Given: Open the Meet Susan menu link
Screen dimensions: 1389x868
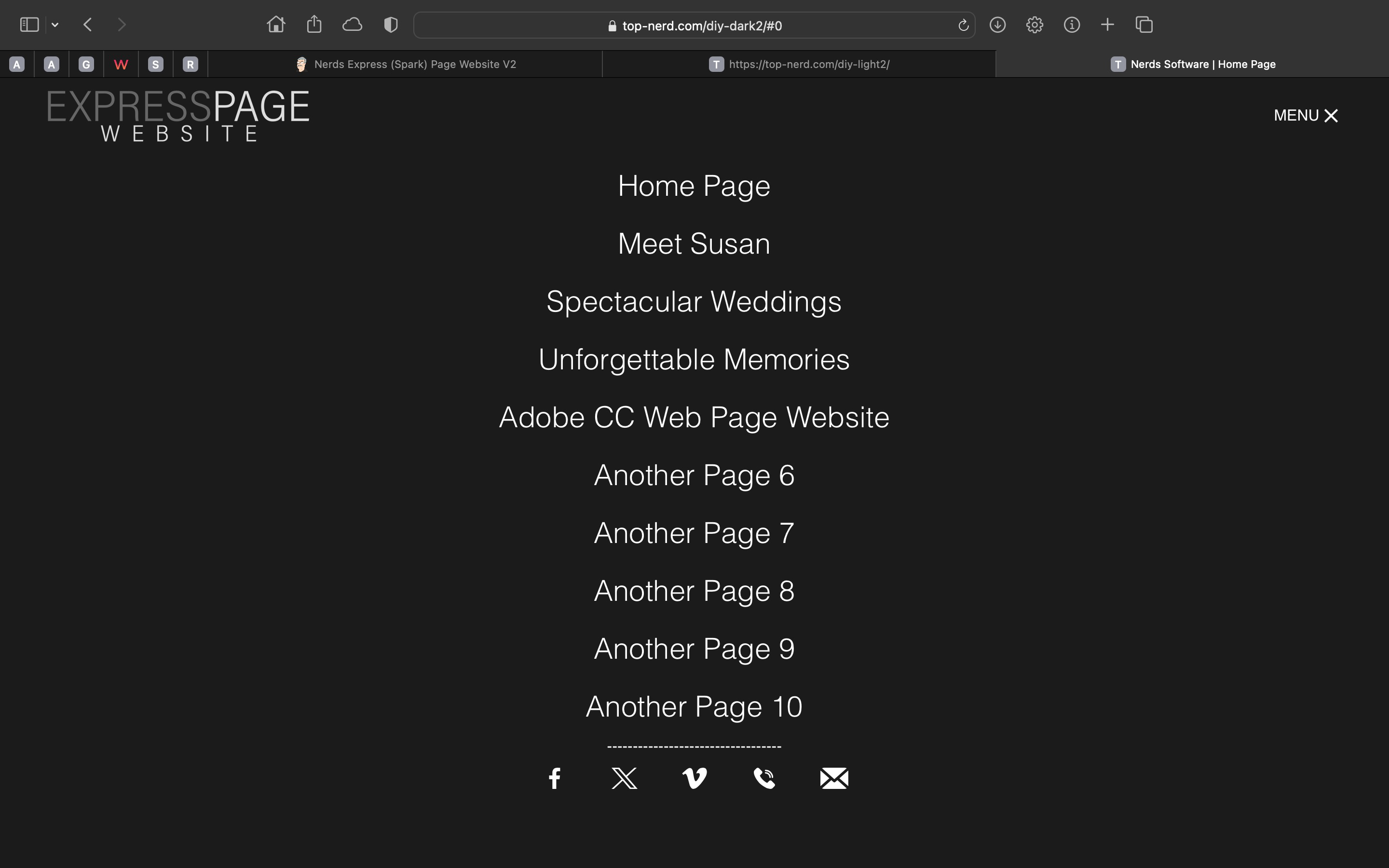Looking at the screenshot, I should [x=694, y=244].
